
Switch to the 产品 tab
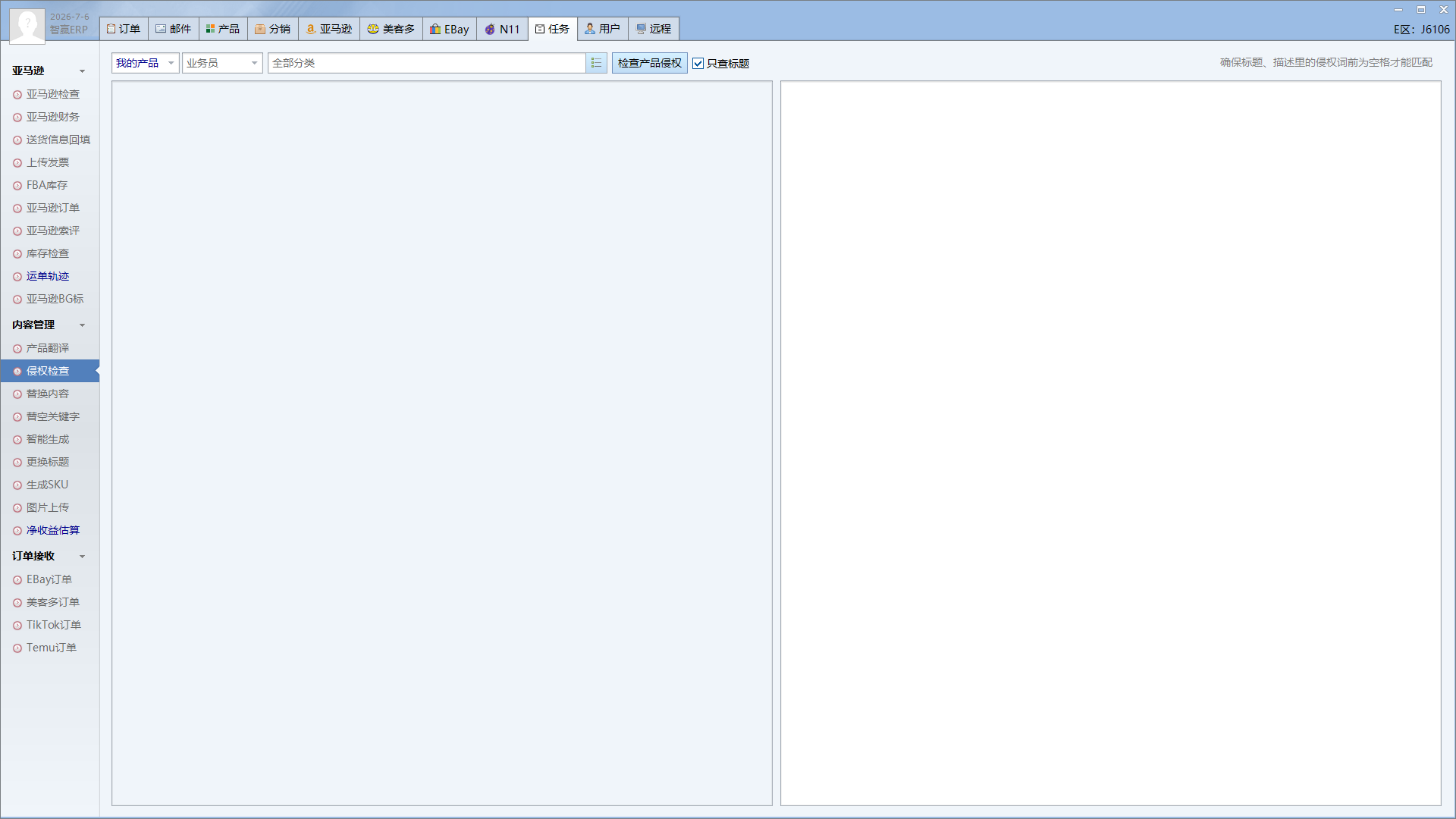(x=223, y=29)
